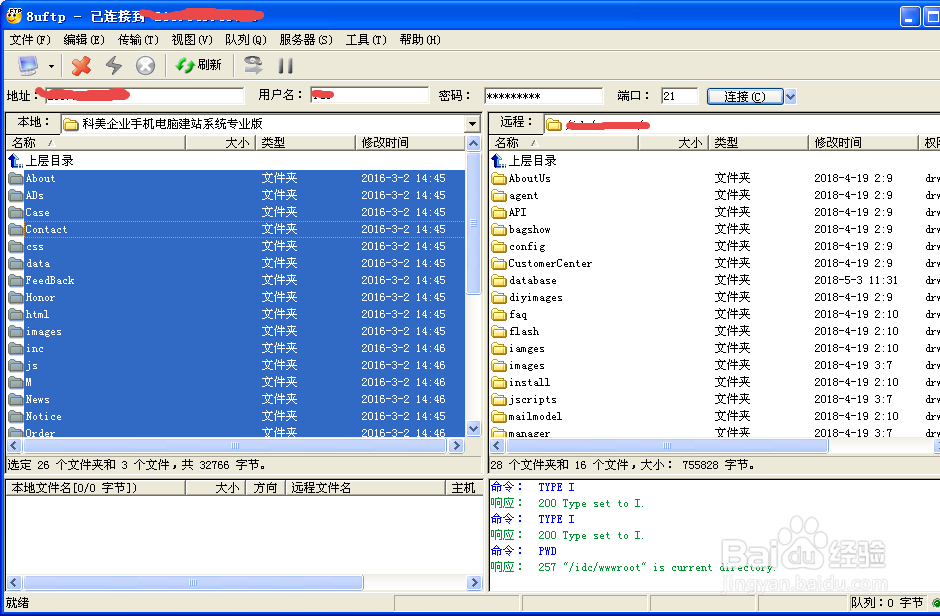Expand the local path dropdown arrow

pyautogui.click(x=471, y=124)
